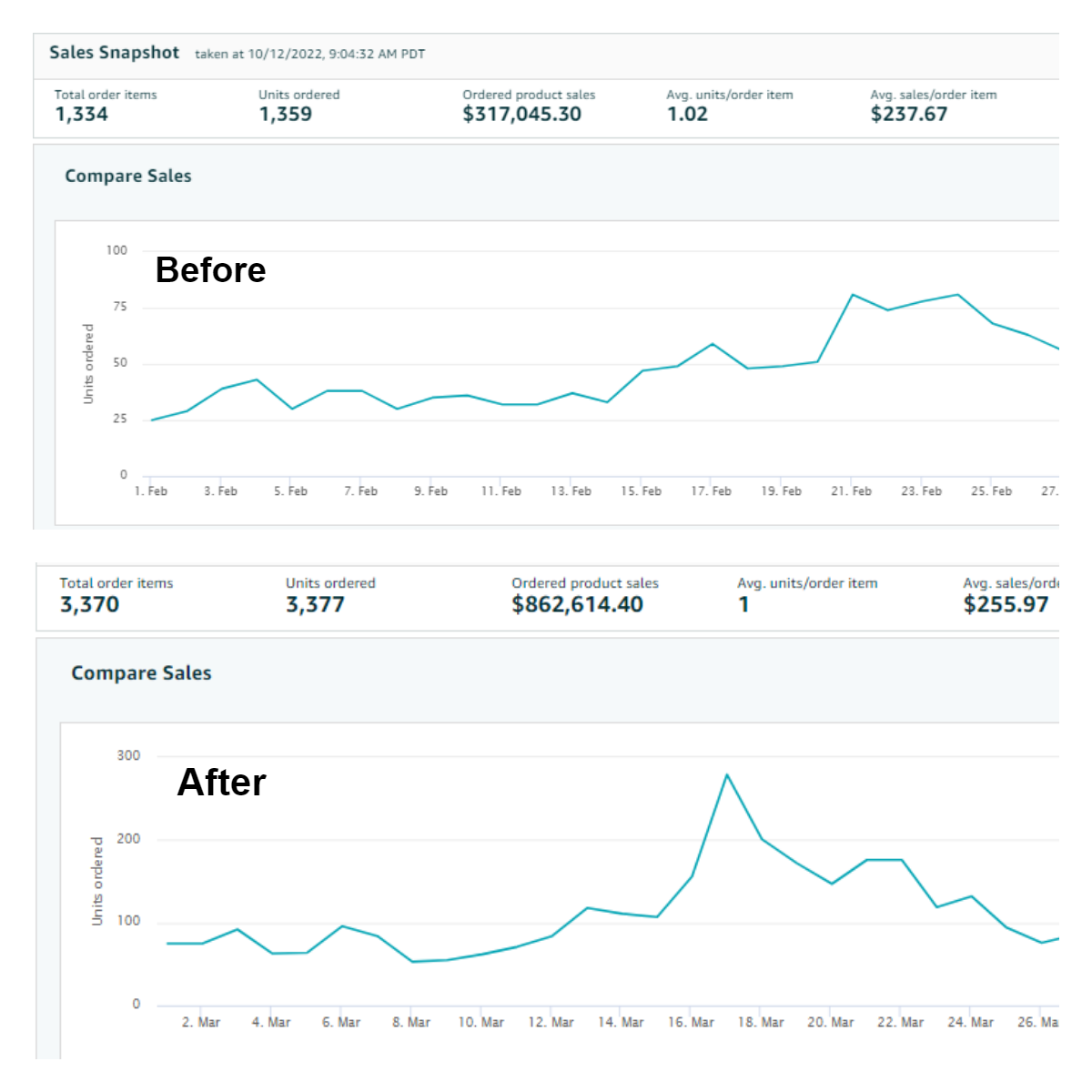The image size is (1092, 1092).
Task: Select the 10. Mar date axis label
Action: [480, 1023]
